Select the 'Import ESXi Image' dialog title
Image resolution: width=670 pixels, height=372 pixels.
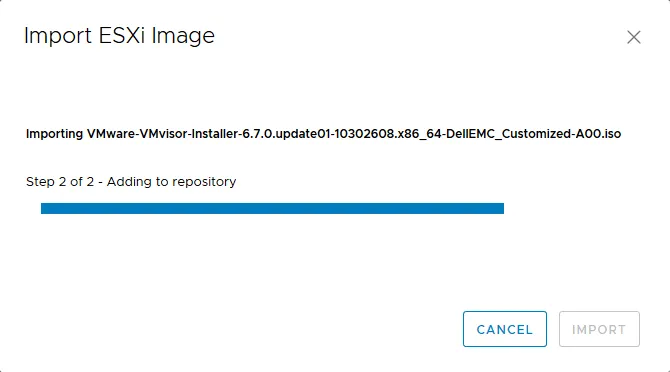tap(119, 35)
